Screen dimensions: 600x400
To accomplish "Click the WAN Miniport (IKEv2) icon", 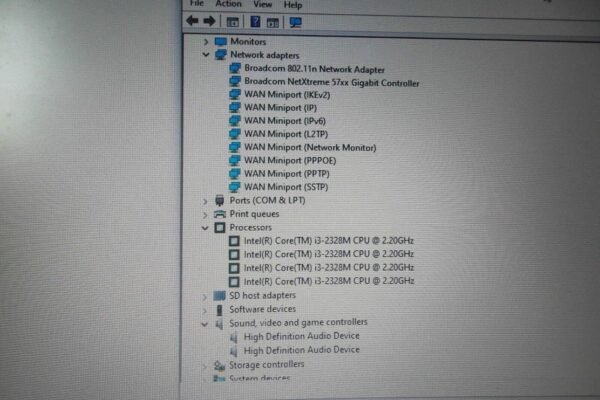I will tap(234, 94).
